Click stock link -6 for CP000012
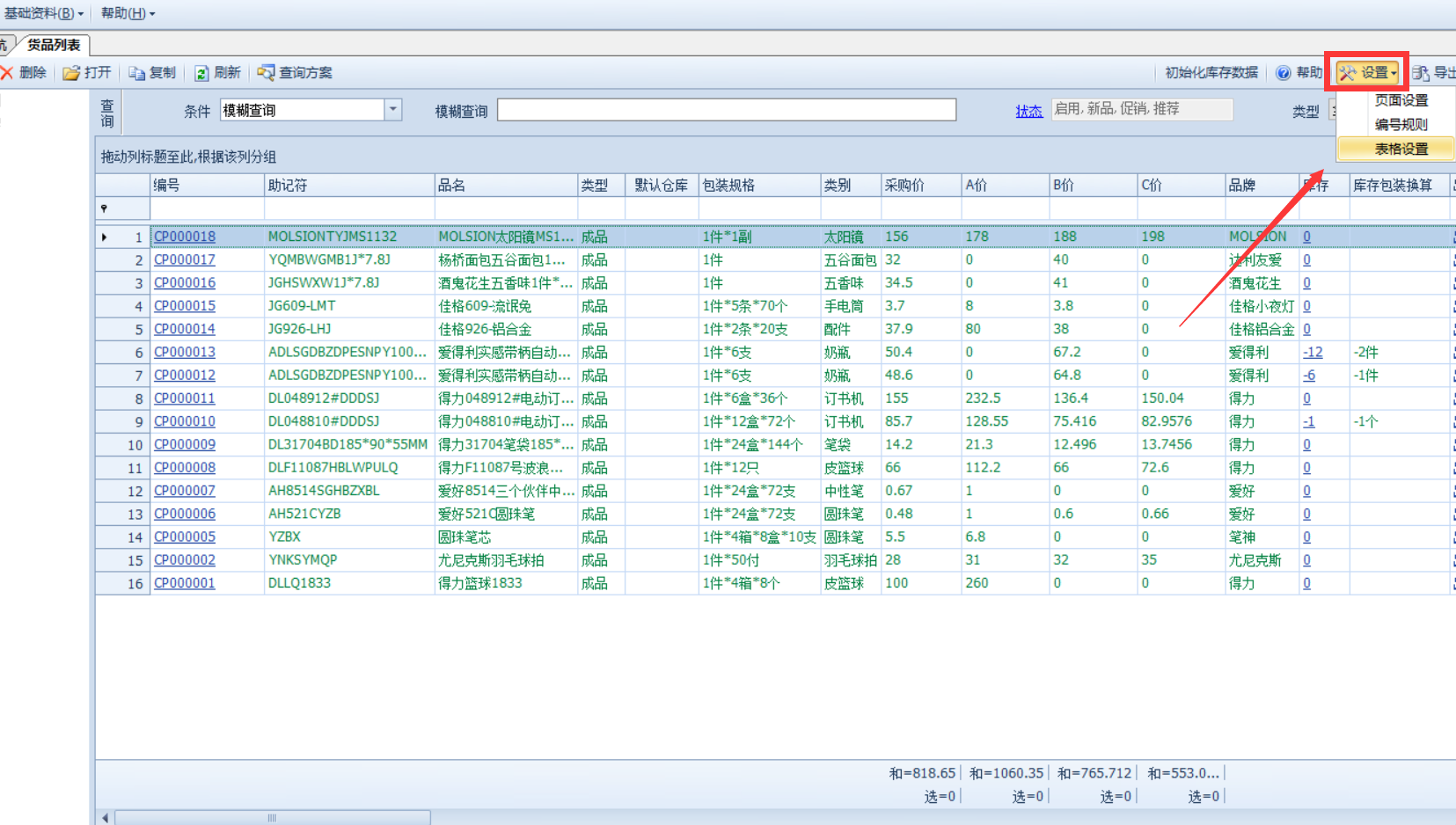 click(x=1309, y=375)
